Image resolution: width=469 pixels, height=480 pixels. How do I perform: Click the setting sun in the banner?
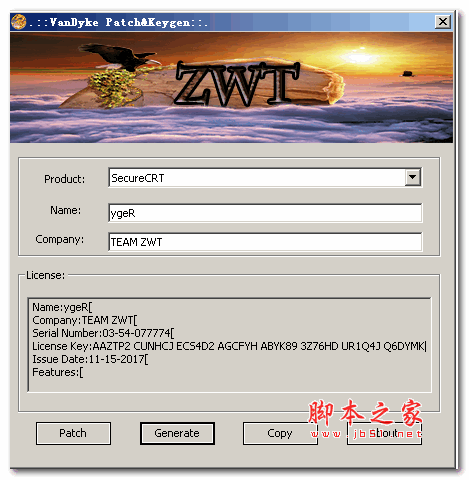pos(362,57)
